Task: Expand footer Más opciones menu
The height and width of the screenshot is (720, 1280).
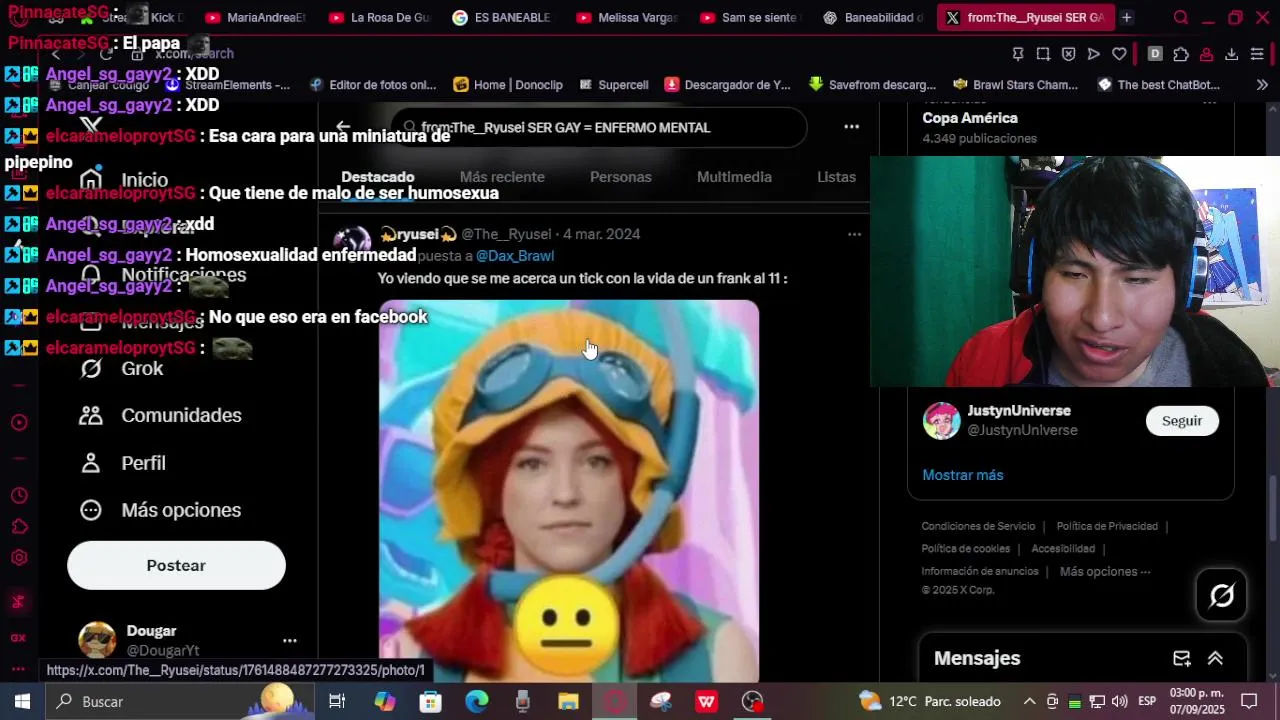Action: 1105,572
